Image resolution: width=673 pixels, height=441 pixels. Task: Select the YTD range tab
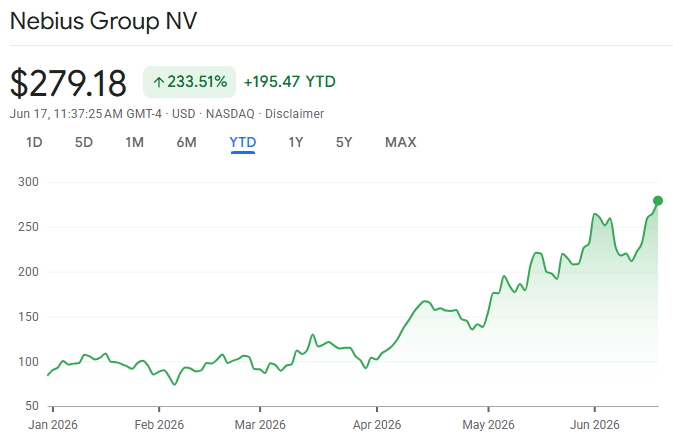(x=243, y=142)
